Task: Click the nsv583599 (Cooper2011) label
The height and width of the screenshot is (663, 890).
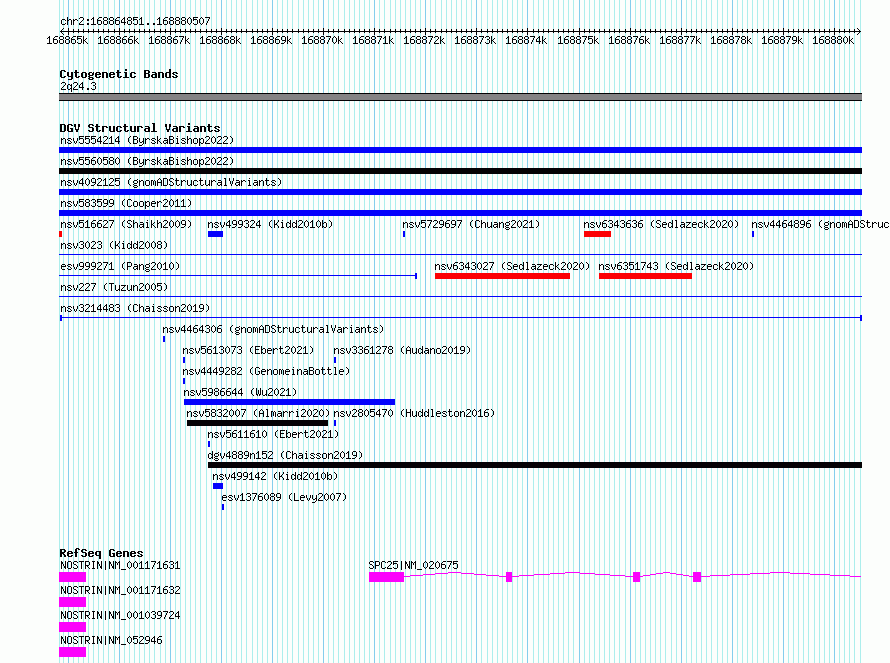Action: [x=126, y=203]
